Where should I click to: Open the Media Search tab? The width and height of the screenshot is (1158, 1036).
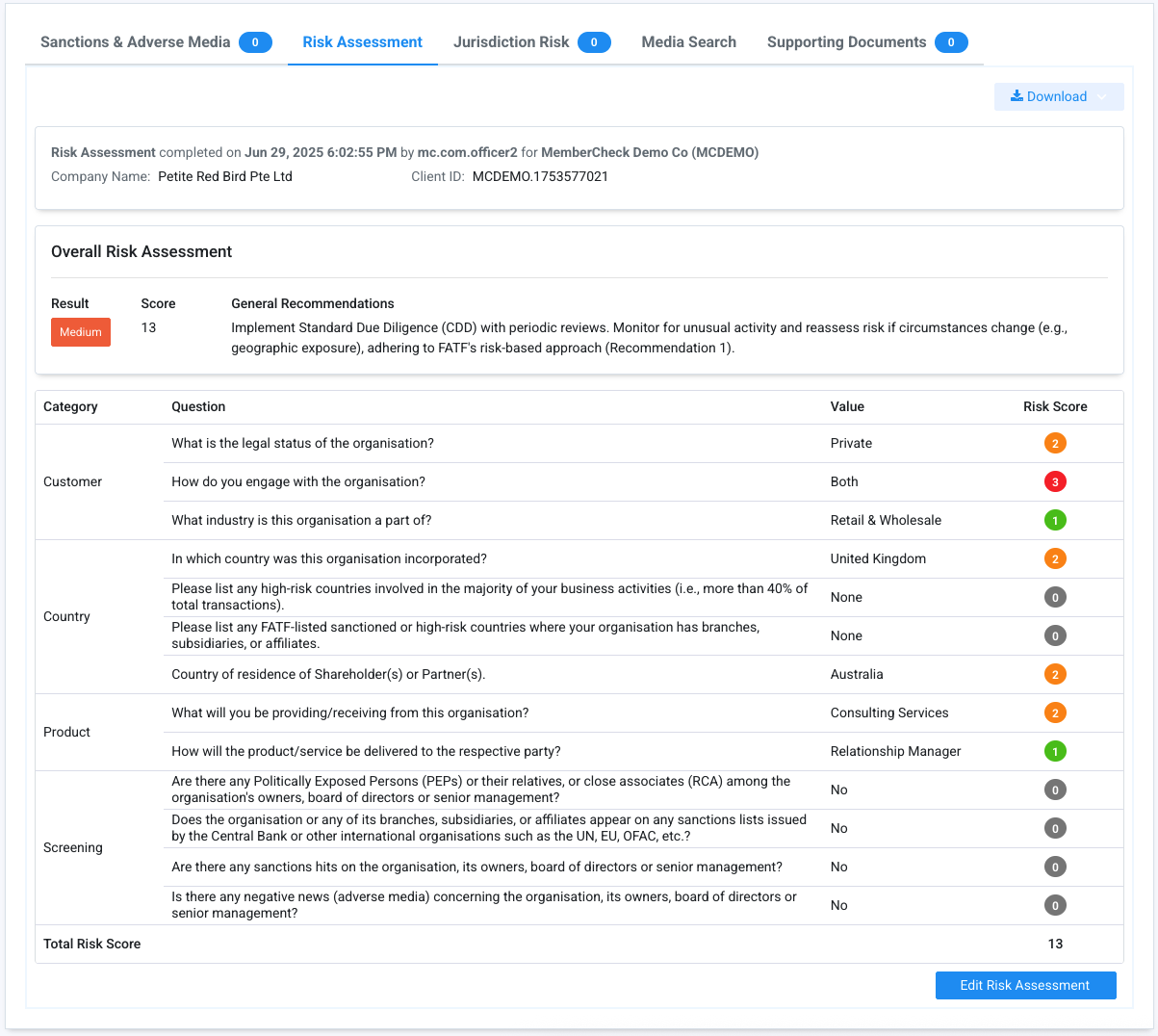(x=688, y=42)
